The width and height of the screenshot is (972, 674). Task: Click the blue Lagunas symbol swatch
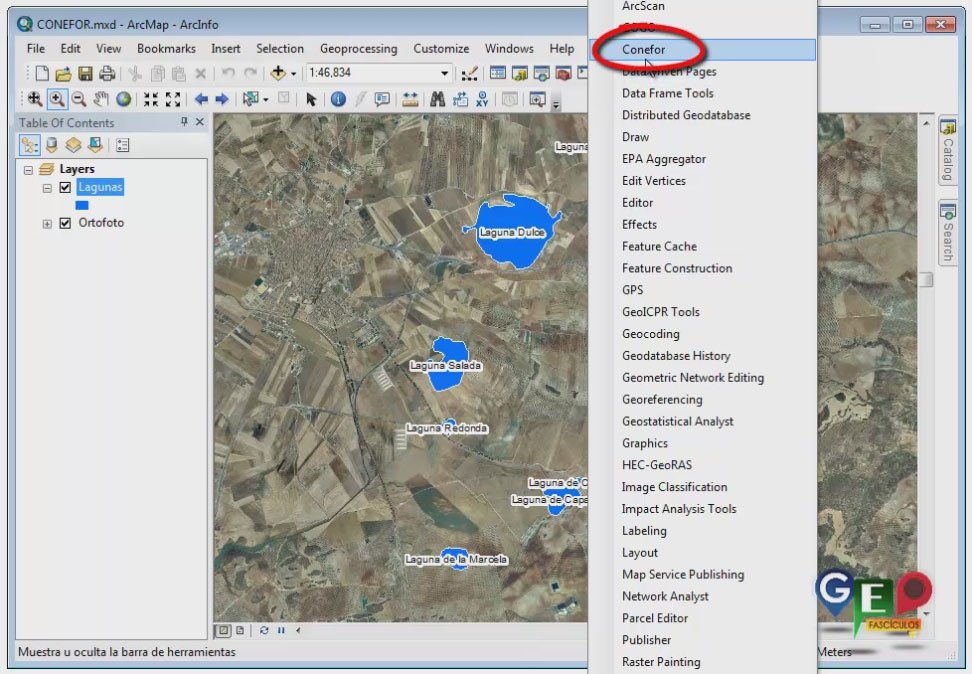tap(82, 205)
